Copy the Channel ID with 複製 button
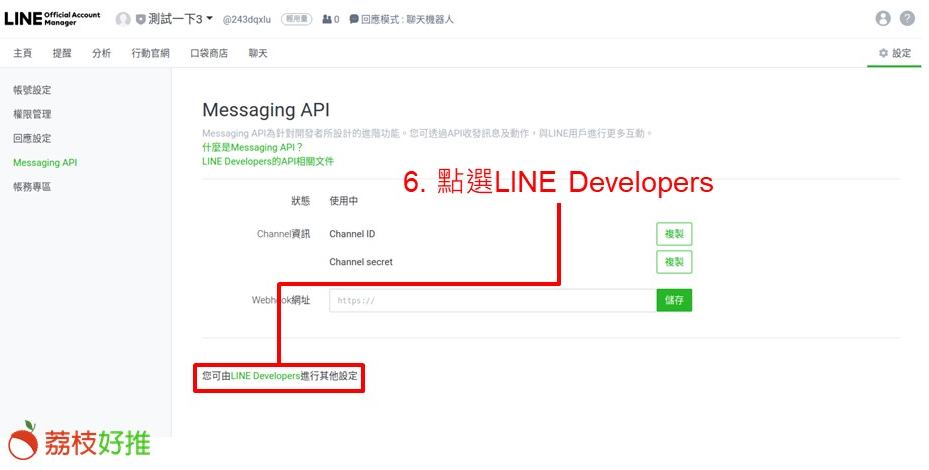929x470 pixels. pyautogui.click(x=674, y=234)
